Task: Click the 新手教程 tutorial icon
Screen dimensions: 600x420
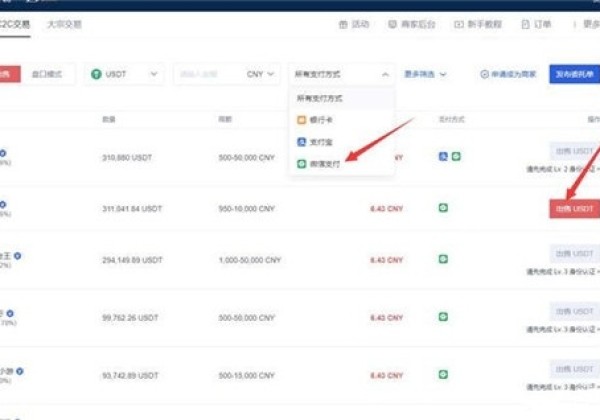Action: [459, 24]
